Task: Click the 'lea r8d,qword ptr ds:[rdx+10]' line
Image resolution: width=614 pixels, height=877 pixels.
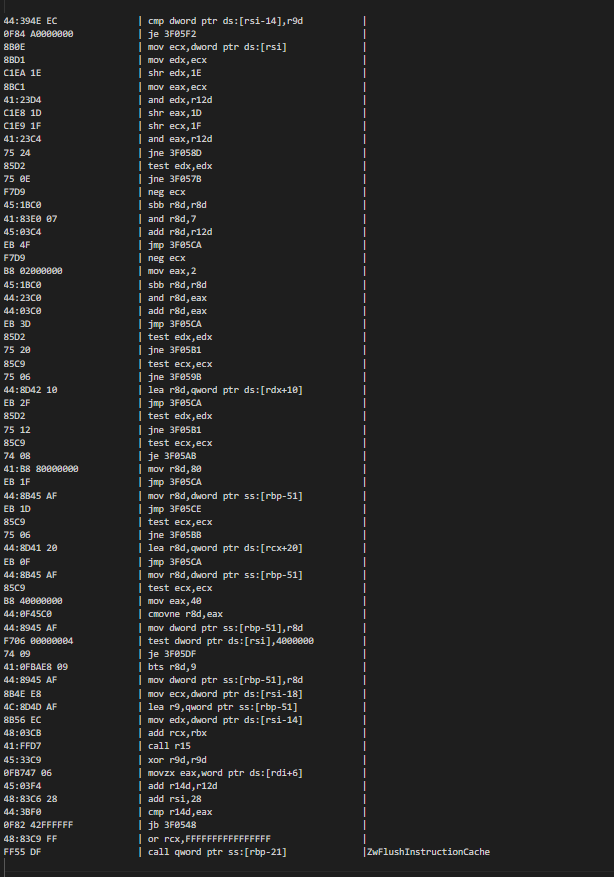Action: pos(225,390)
